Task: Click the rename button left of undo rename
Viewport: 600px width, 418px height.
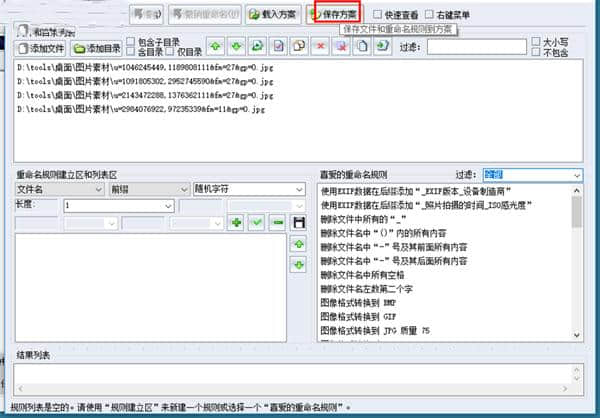Action: pyautogui.click(x=146, y=15)
